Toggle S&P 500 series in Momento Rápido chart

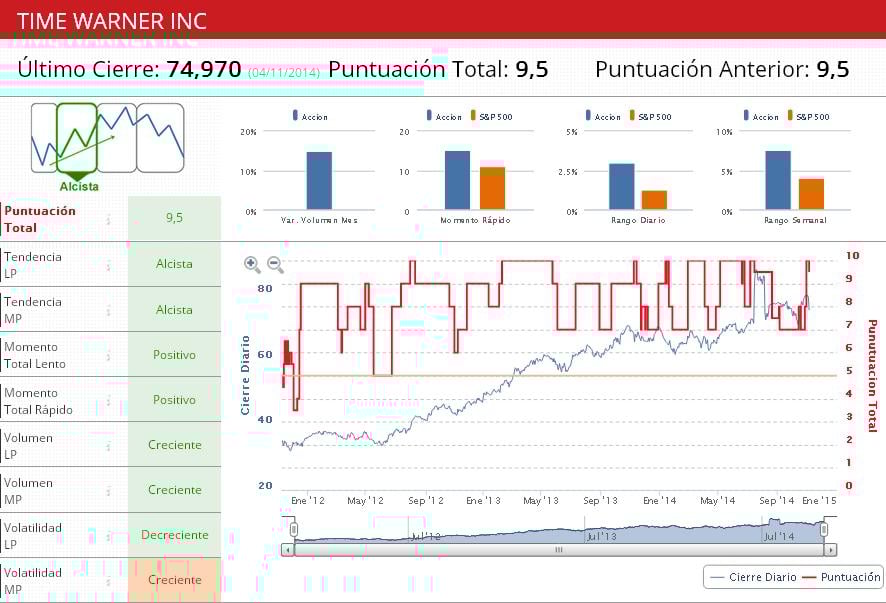pyautogui.click(x=492, y=116)
